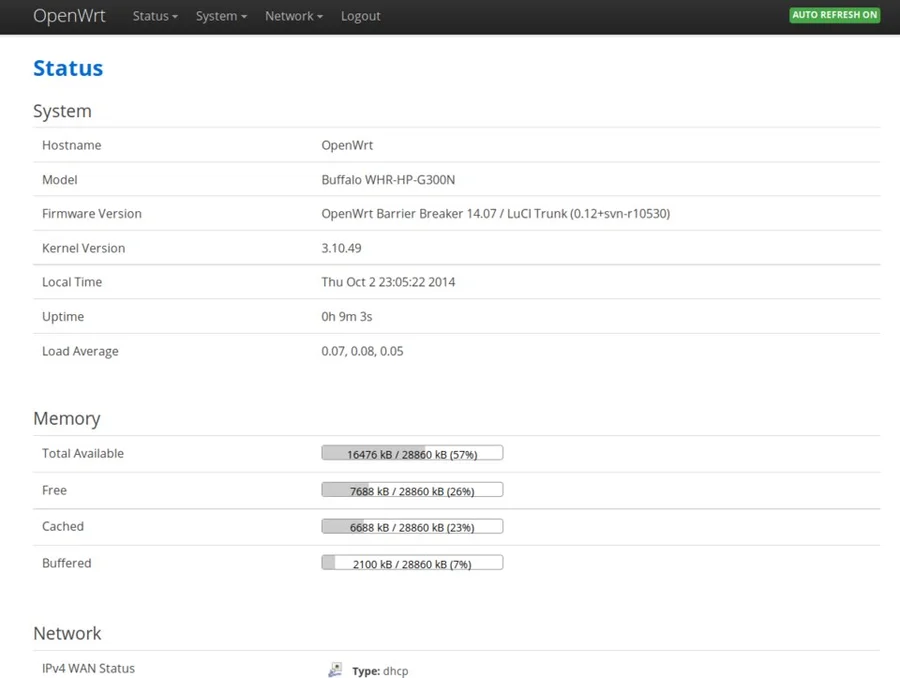This screenshot has height=678, width=900.
Task: Click the IPv4 WAN interface icon
Action: click(x=335, y=669)
